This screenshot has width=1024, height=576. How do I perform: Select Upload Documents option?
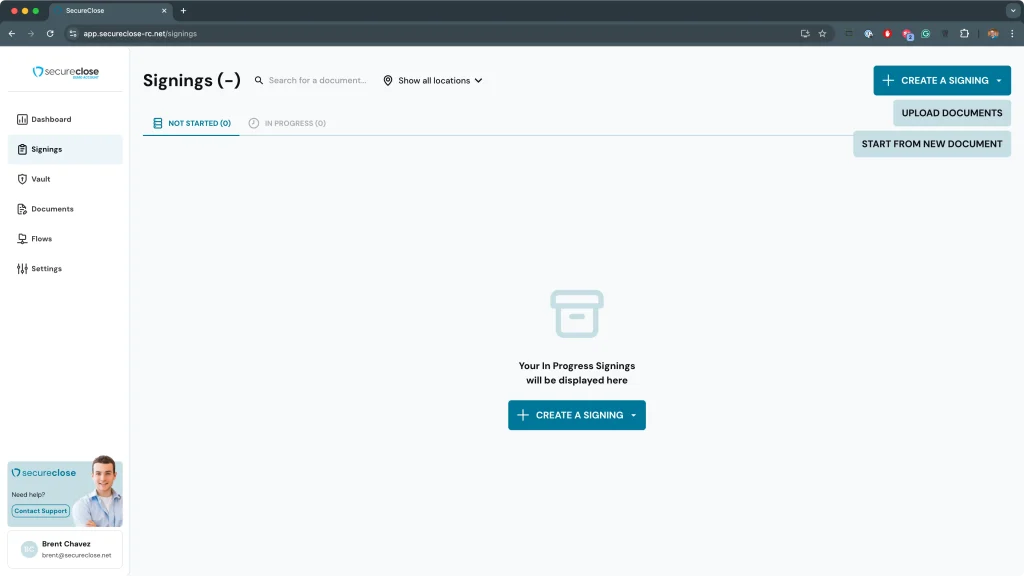pos(951,113)
